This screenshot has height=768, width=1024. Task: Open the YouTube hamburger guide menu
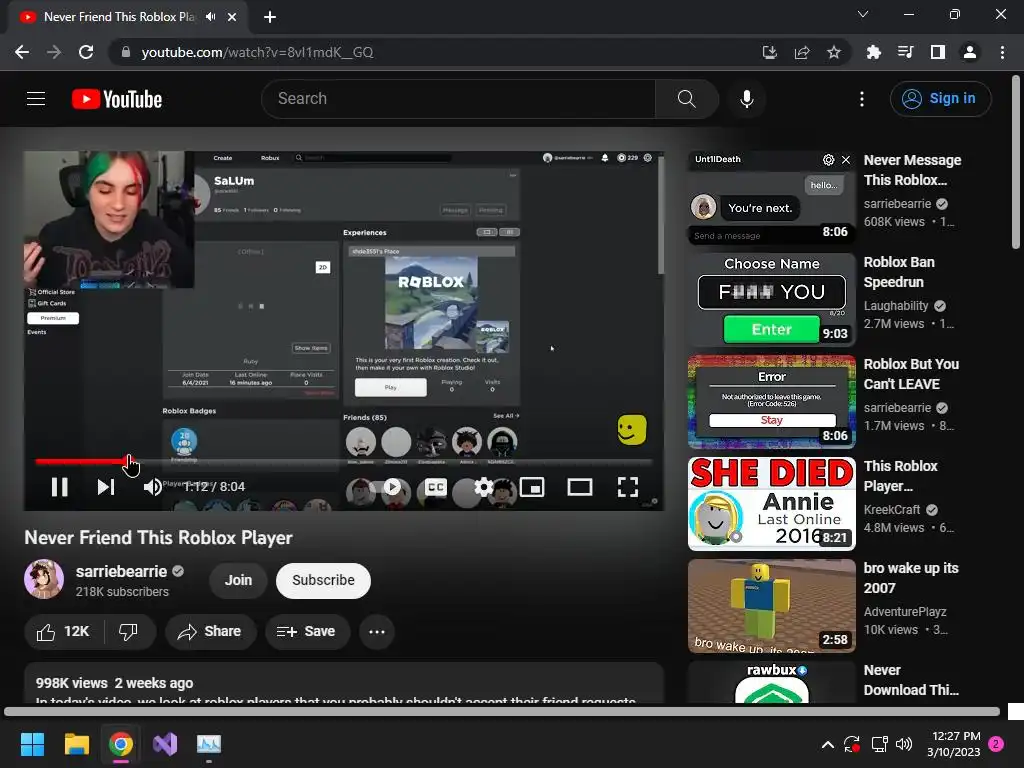coord(36,99)
